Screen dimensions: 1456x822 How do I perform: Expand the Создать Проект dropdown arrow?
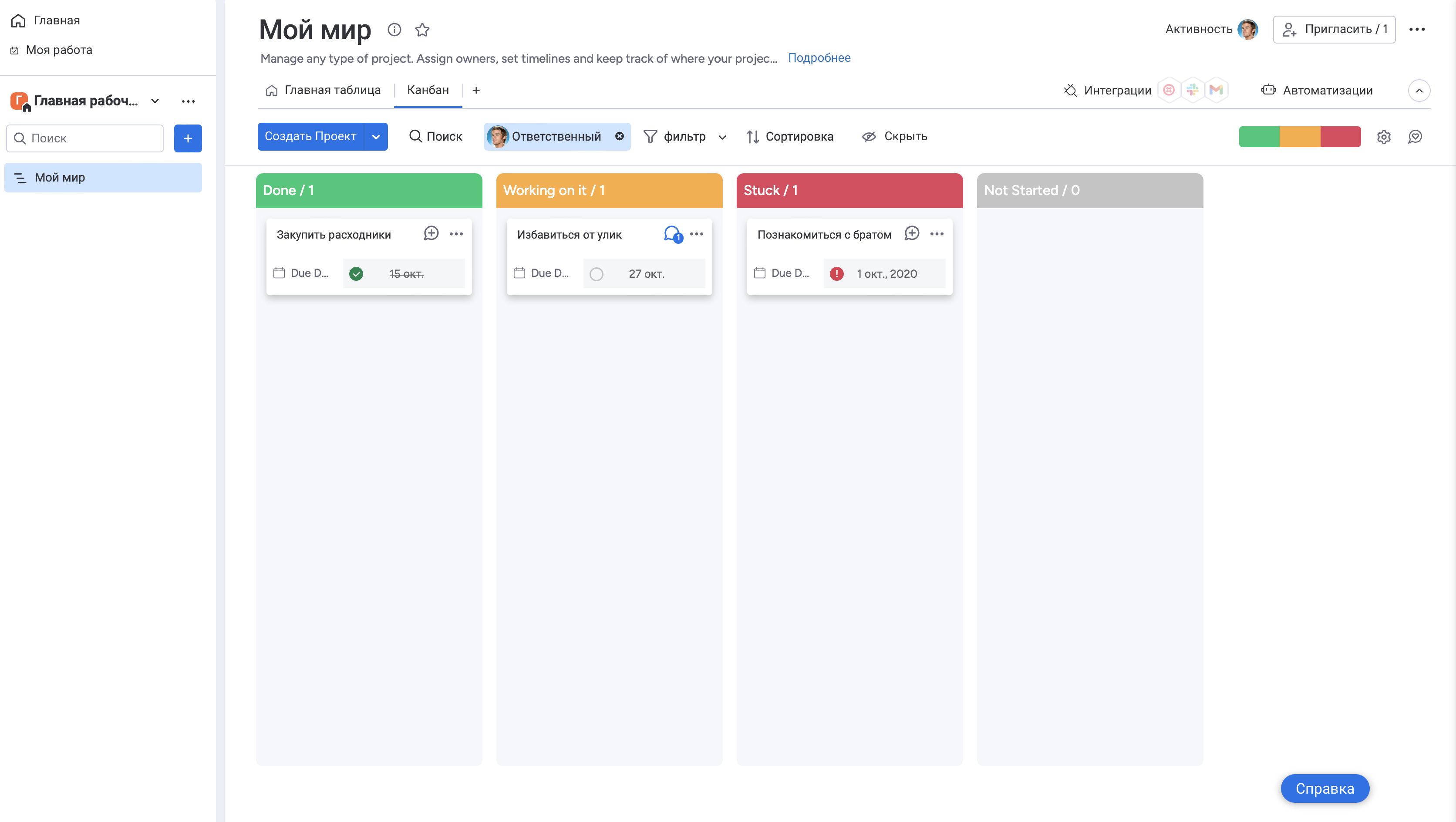pyautogui.click(x=376, y=137)
